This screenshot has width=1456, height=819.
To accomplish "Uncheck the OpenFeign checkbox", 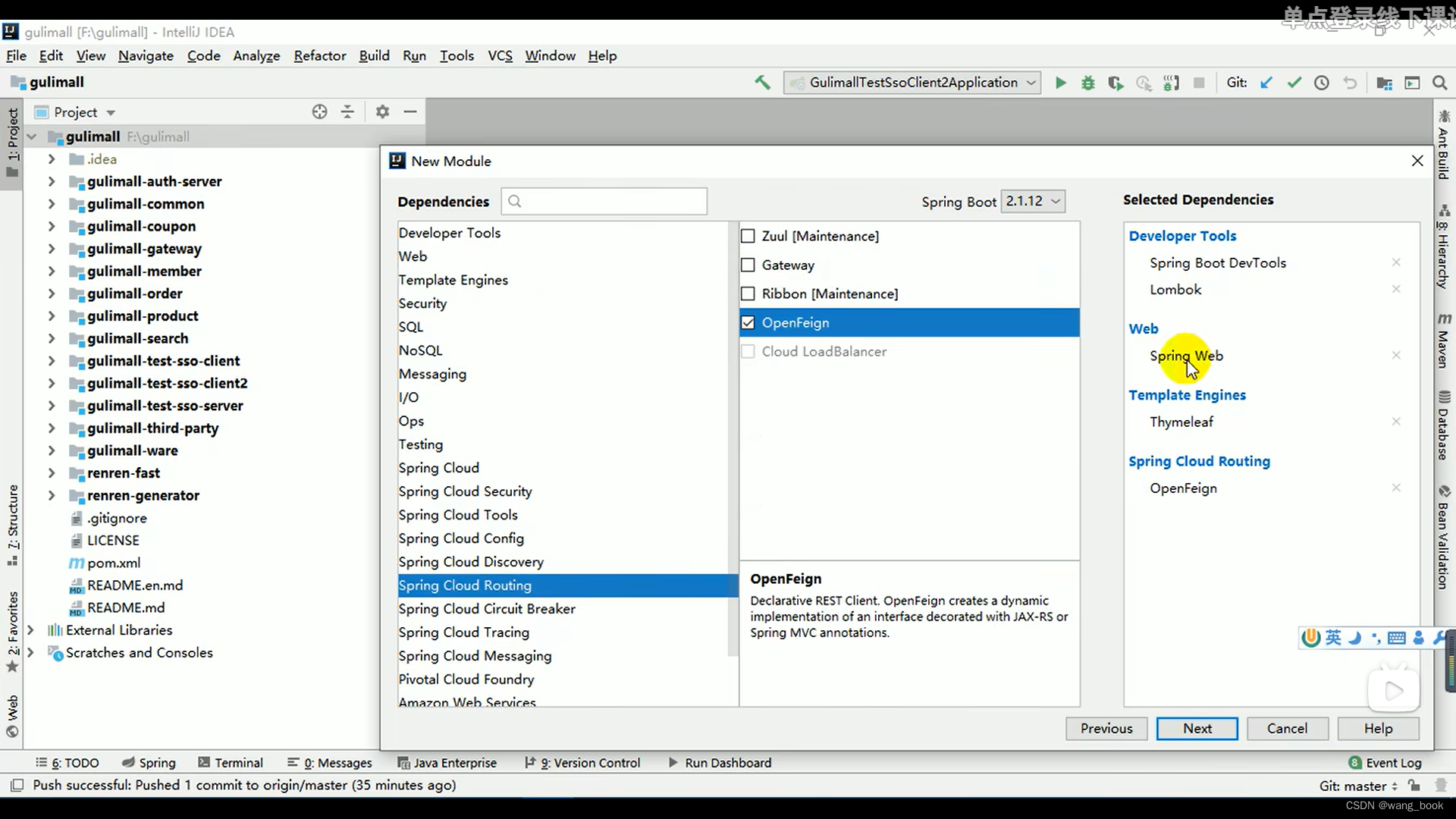I will (748, 322).
